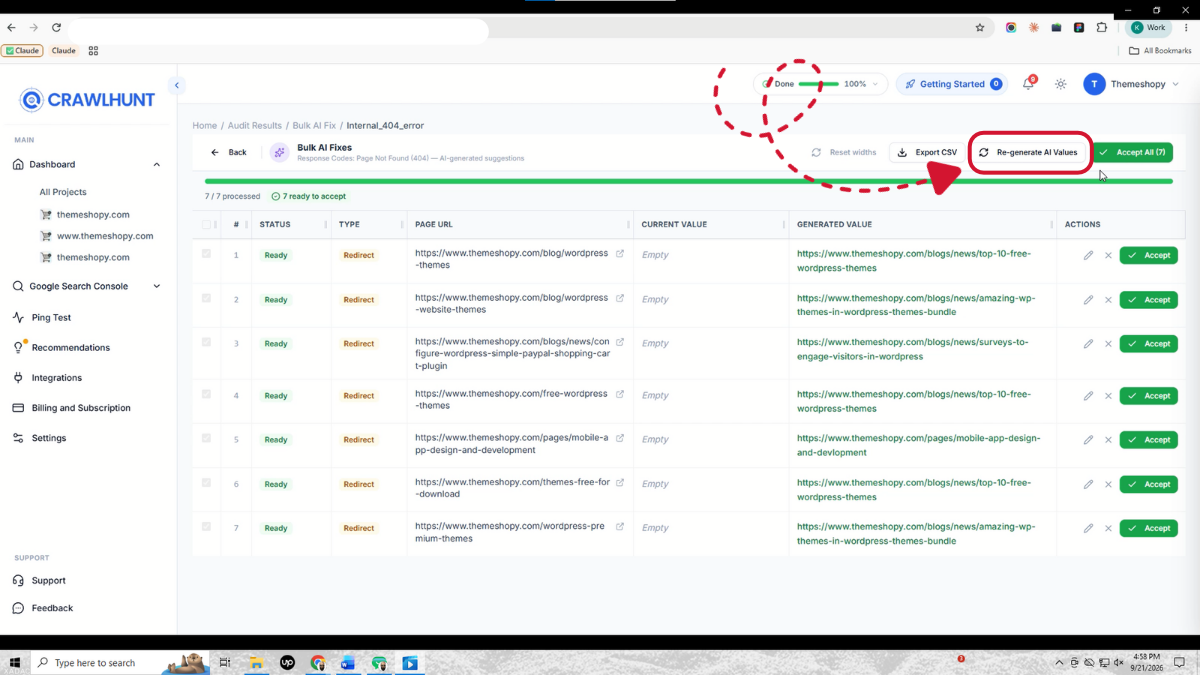
Task: Click Reset widths
Action: (x=844, y=152)
